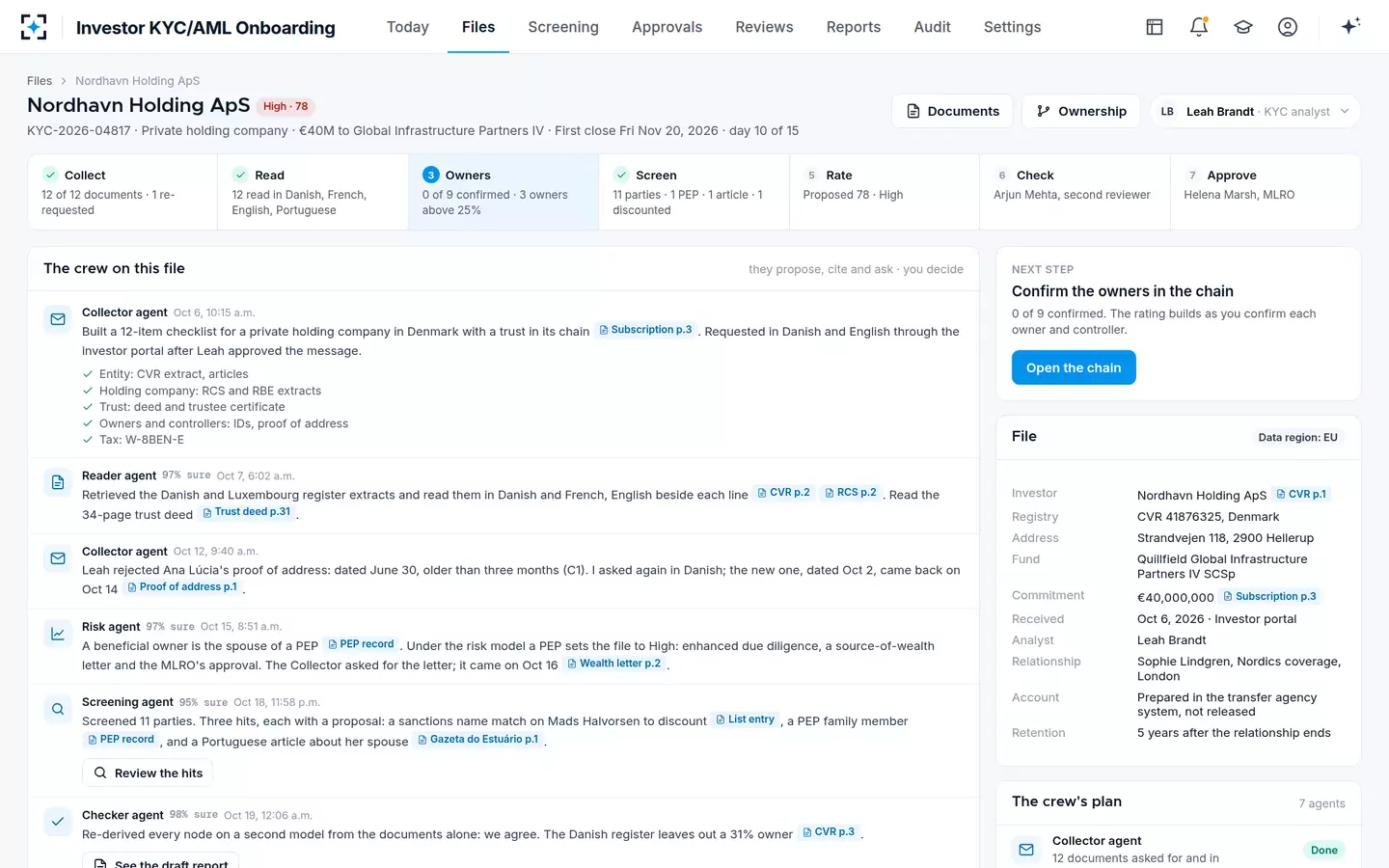Click the Open the chain button
Screen dimensions: 1389x868
click(1074, 367)
